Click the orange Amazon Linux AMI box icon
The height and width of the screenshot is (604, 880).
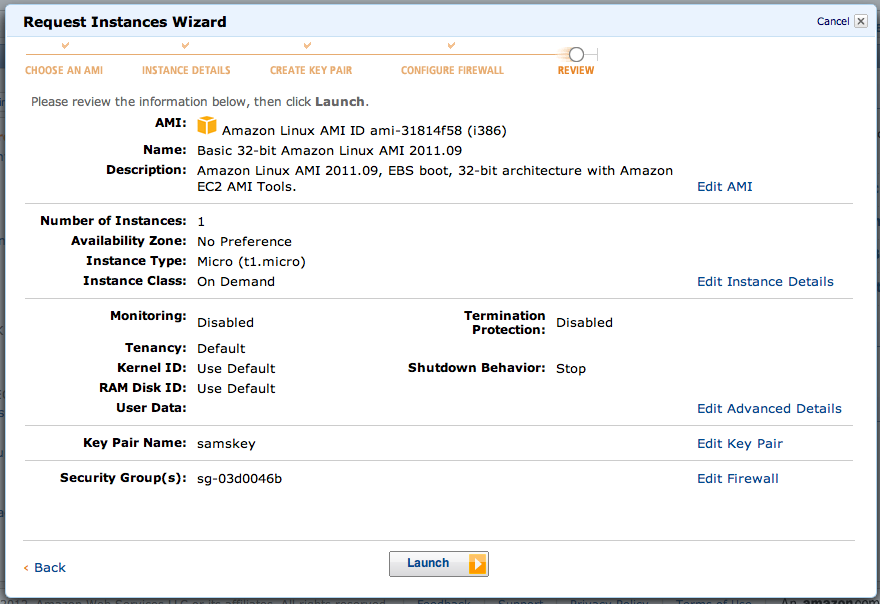pyautogui.click(x=207, y=125)
